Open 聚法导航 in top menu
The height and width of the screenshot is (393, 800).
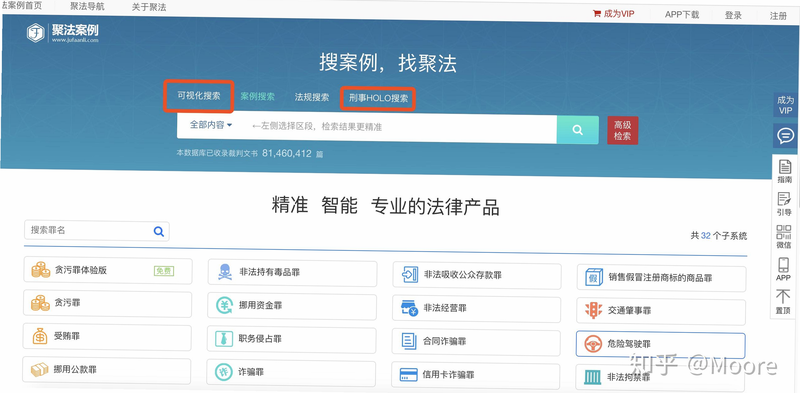click(x=87, y=7)
